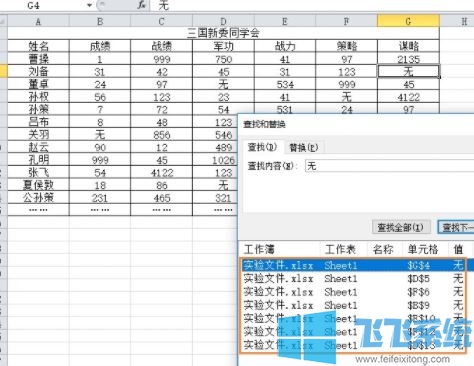Click the cell with value 2135

(x=408, y=59)
